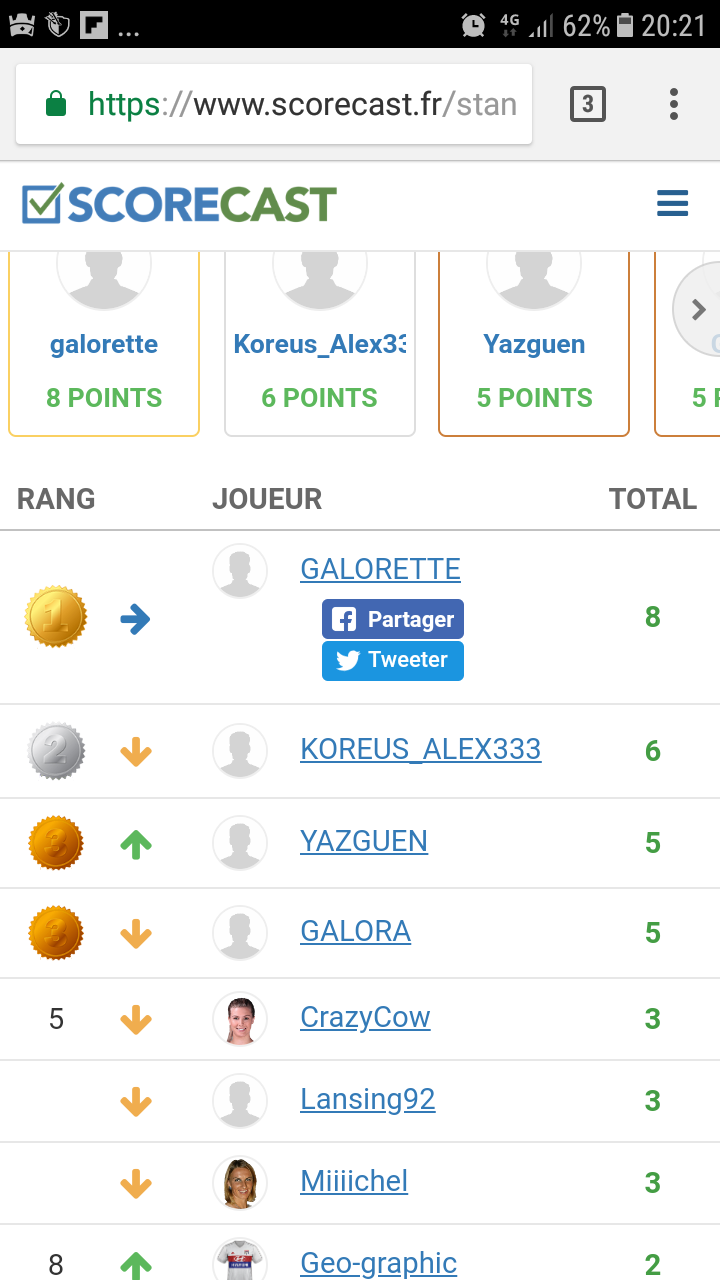Open the browser three-dot overflow menu
720x1280 pixels.
(x=674, y=104)
